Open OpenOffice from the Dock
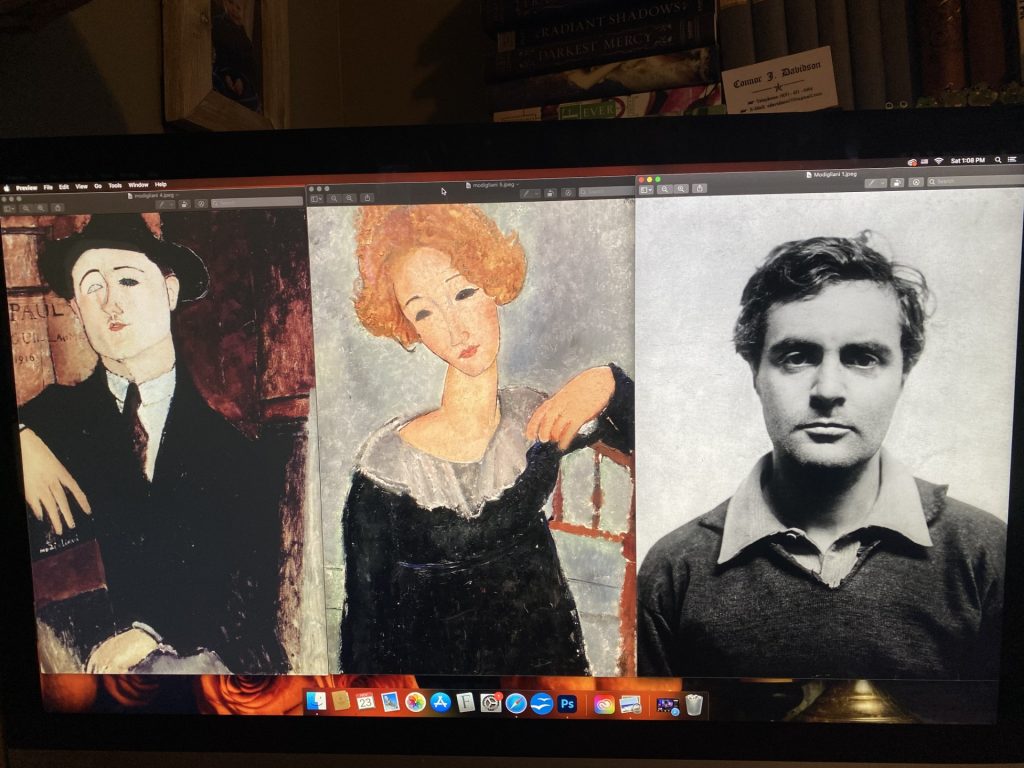The height and width of the screenshot is (768, 1024). [541, 703]
